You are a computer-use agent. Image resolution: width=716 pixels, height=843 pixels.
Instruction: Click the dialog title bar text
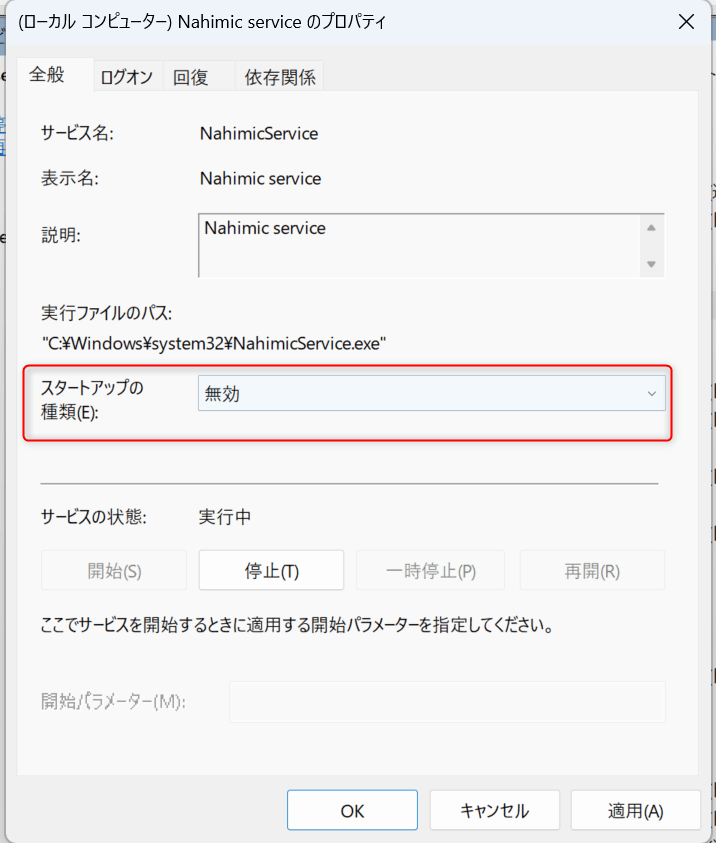pyautogui.click(x=202, y=22)
